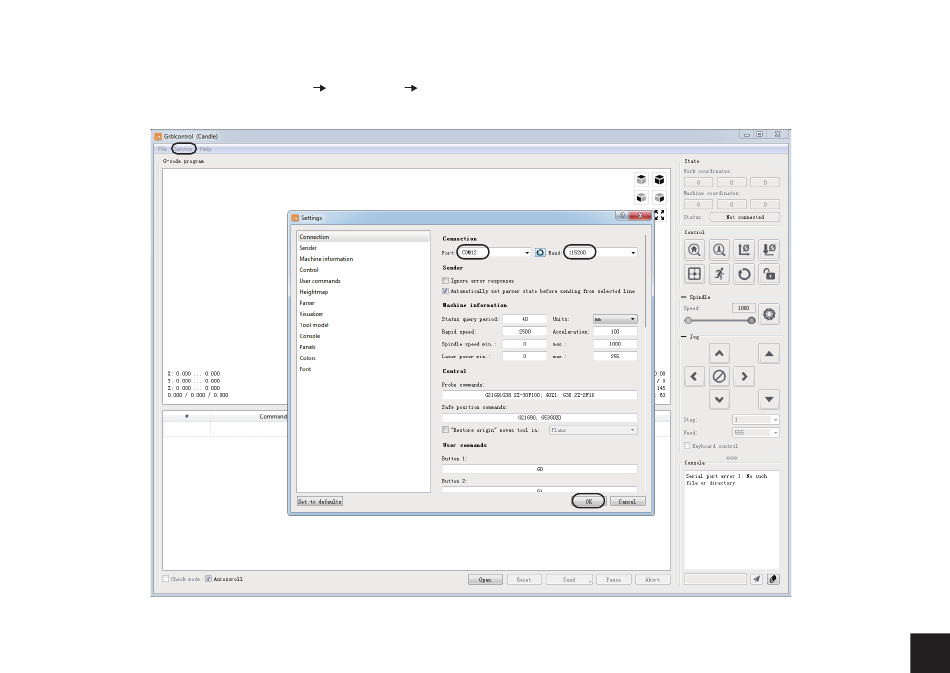950x673 pixels.
Task: Click the Z-probe icon in Control panel
Action: tap(719, 250)
